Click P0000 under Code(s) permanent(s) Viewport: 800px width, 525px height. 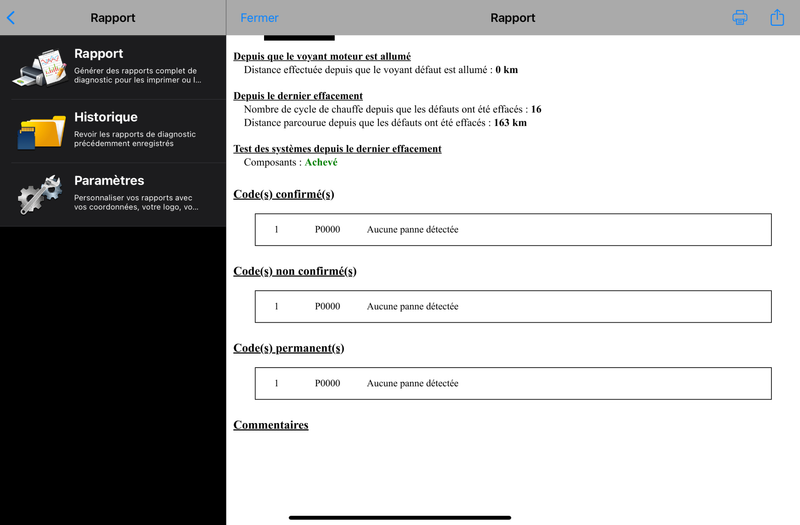click(328, 383)
